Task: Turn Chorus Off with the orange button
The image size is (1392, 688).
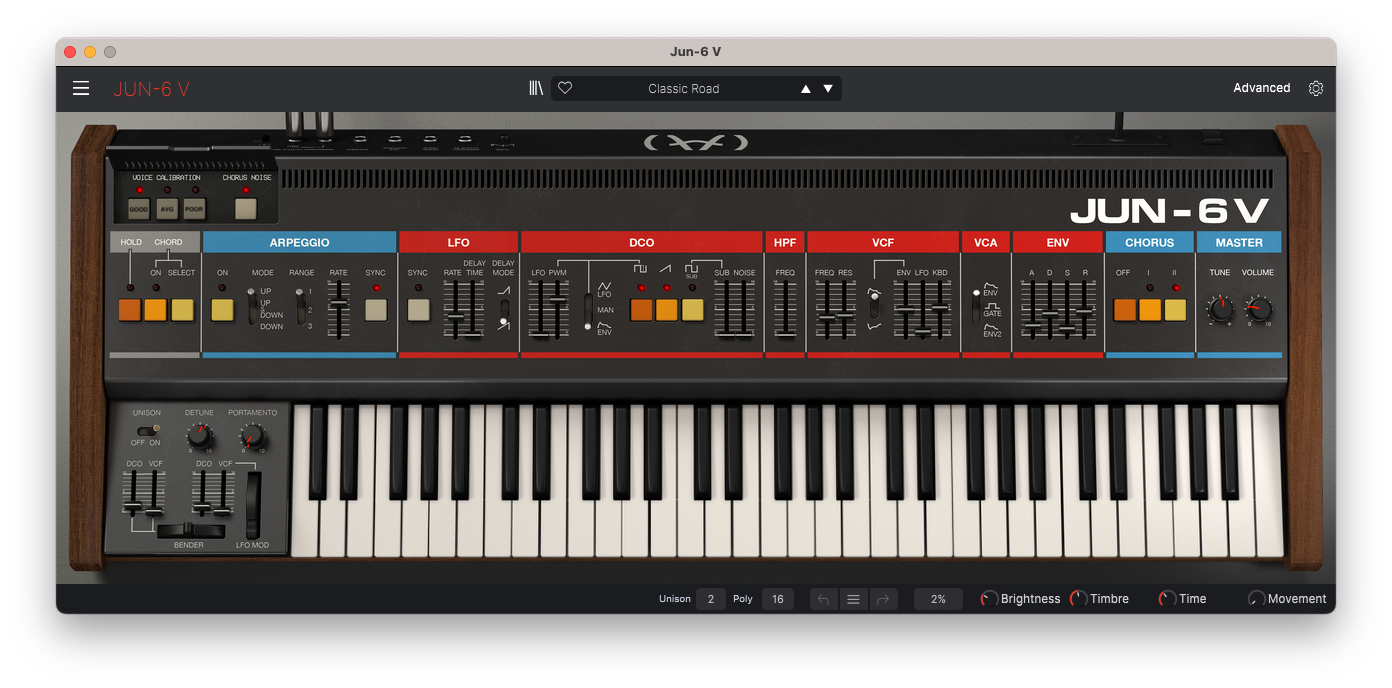Action: click(1125, 310)
